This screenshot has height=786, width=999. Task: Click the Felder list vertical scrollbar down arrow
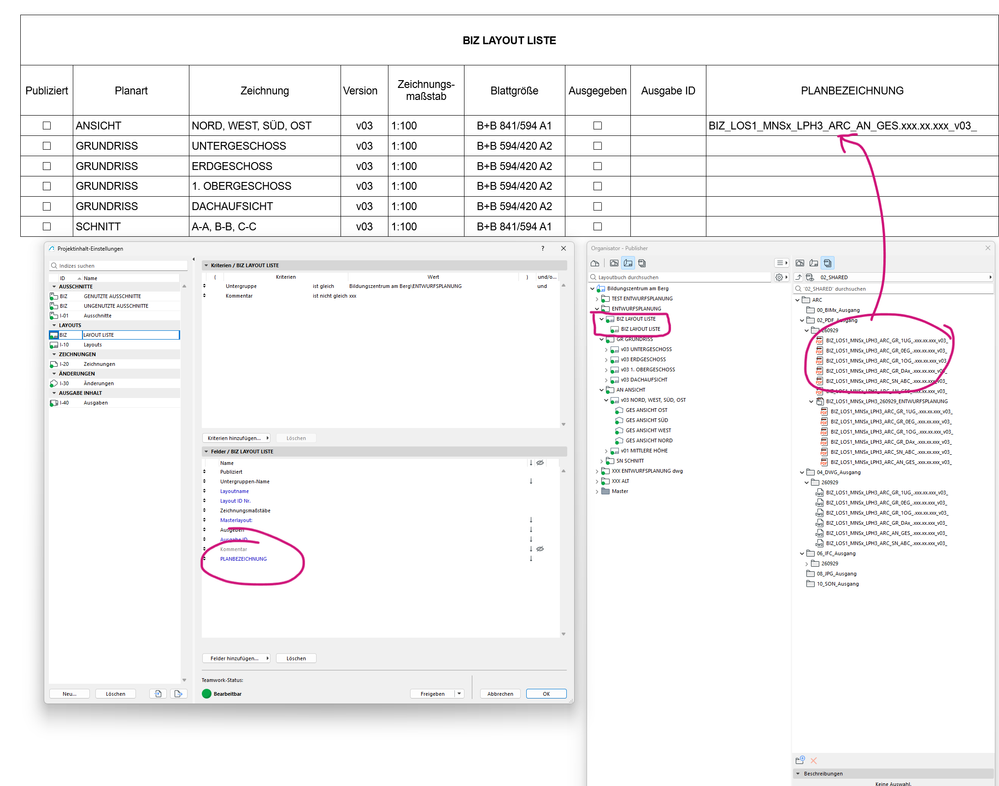(563, 634)
